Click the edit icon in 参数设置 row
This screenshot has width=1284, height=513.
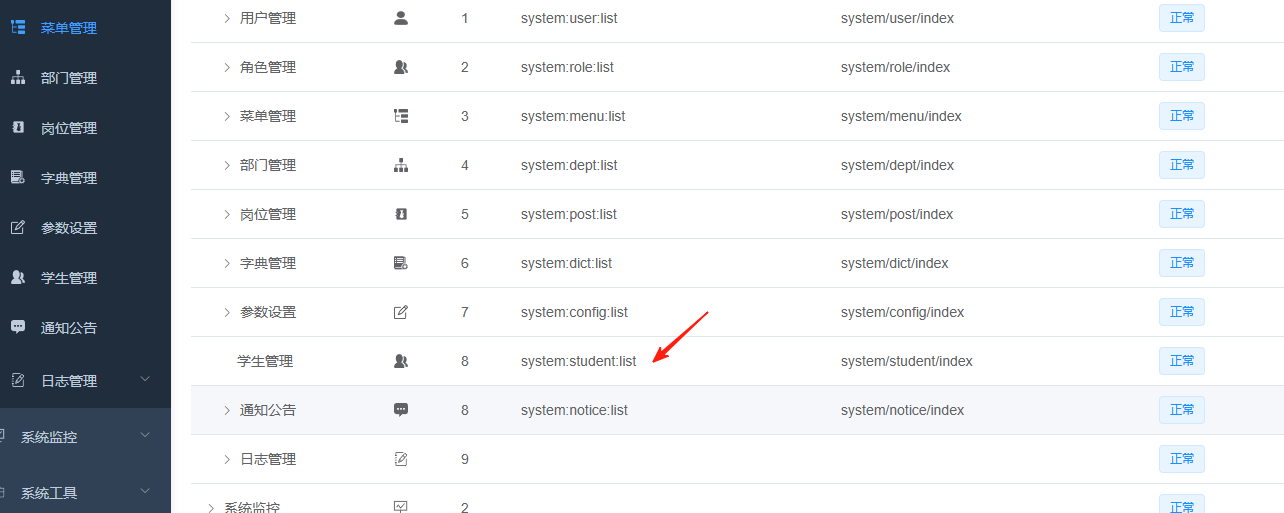401,312
